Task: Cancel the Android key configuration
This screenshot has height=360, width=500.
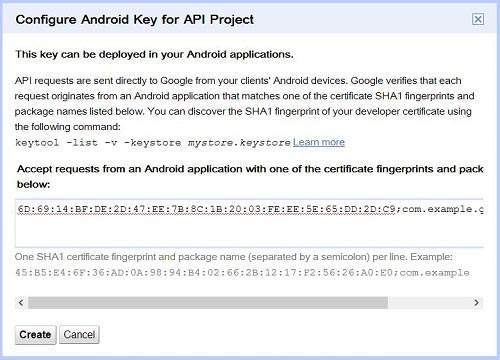Action: (x=79, y=334)
